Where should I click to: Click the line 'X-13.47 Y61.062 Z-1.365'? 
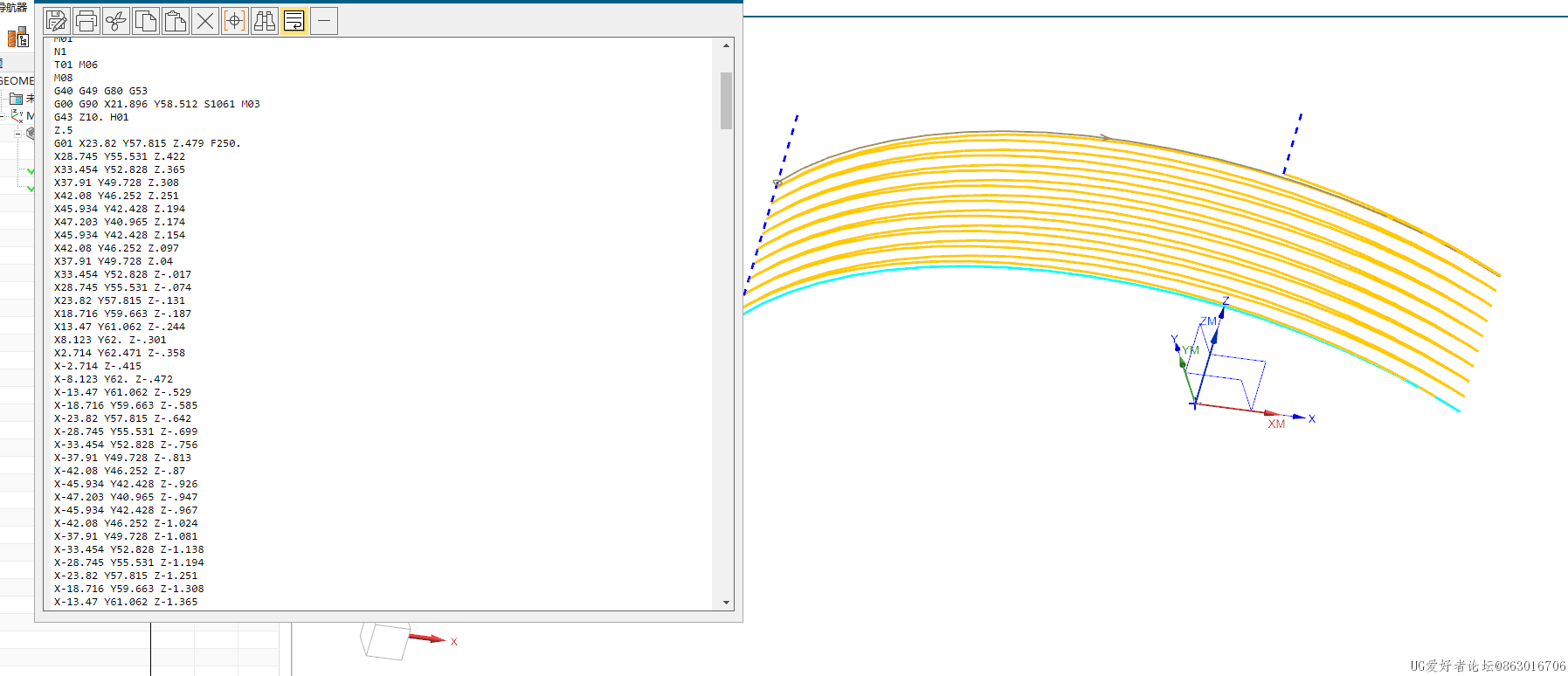click(x=126, y=602)
